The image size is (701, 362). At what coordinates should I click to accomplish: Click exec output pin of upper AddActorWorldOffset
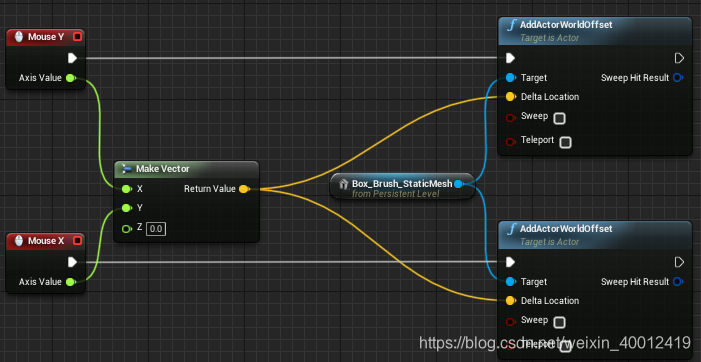click(x=679, y=58)
